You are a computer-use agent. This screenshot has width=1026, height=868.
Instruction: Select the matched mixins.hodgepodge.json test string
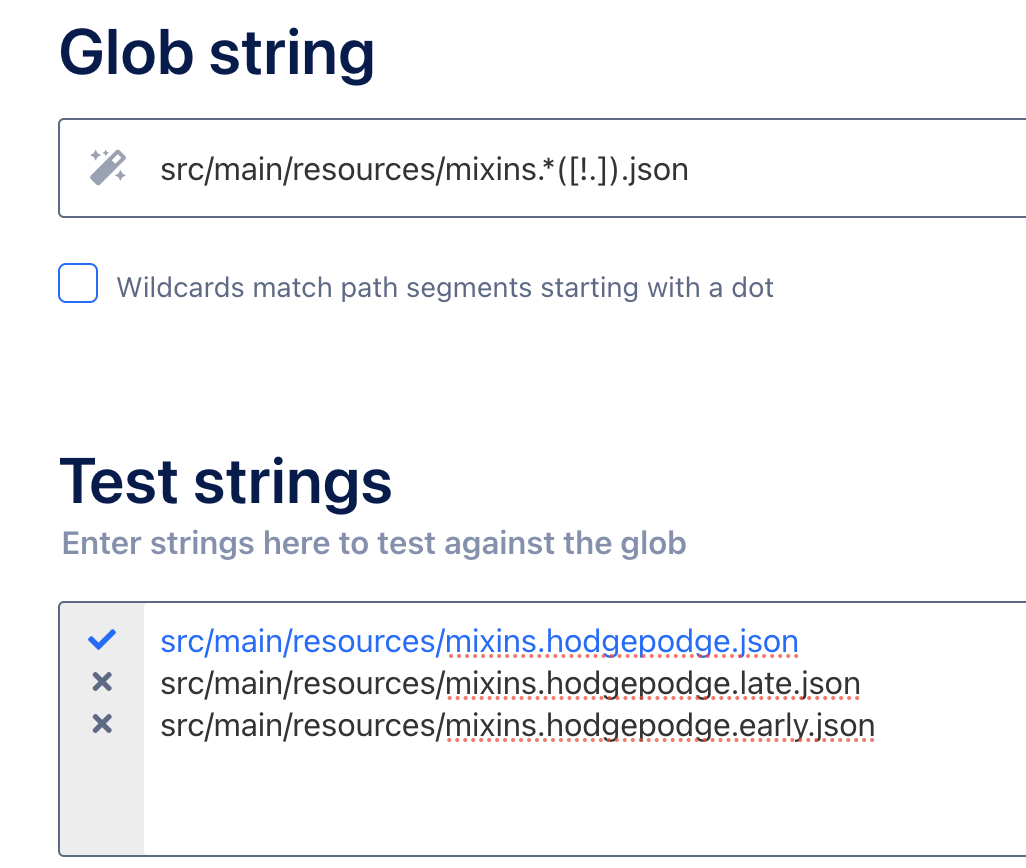pyautogui.click(x=479, y=641)
